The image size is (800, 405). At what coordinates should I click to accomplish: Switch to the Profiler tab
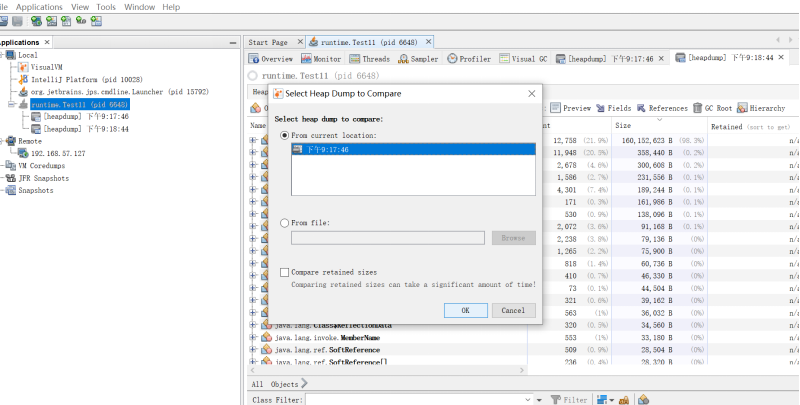[x=469, y=59]
